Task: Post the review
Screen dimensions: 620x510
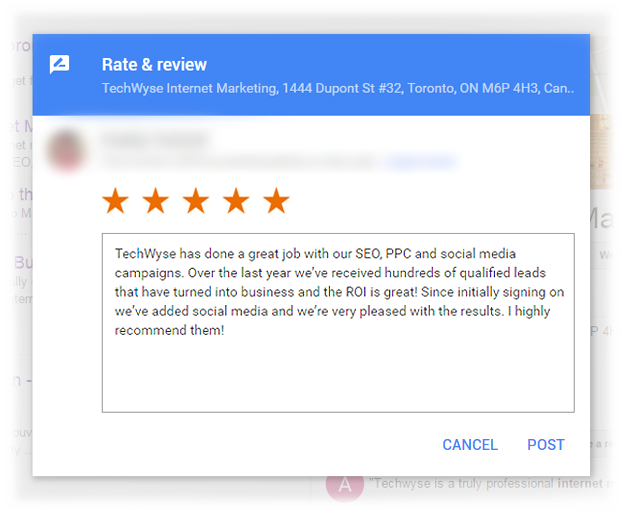Action: [546, 445]
